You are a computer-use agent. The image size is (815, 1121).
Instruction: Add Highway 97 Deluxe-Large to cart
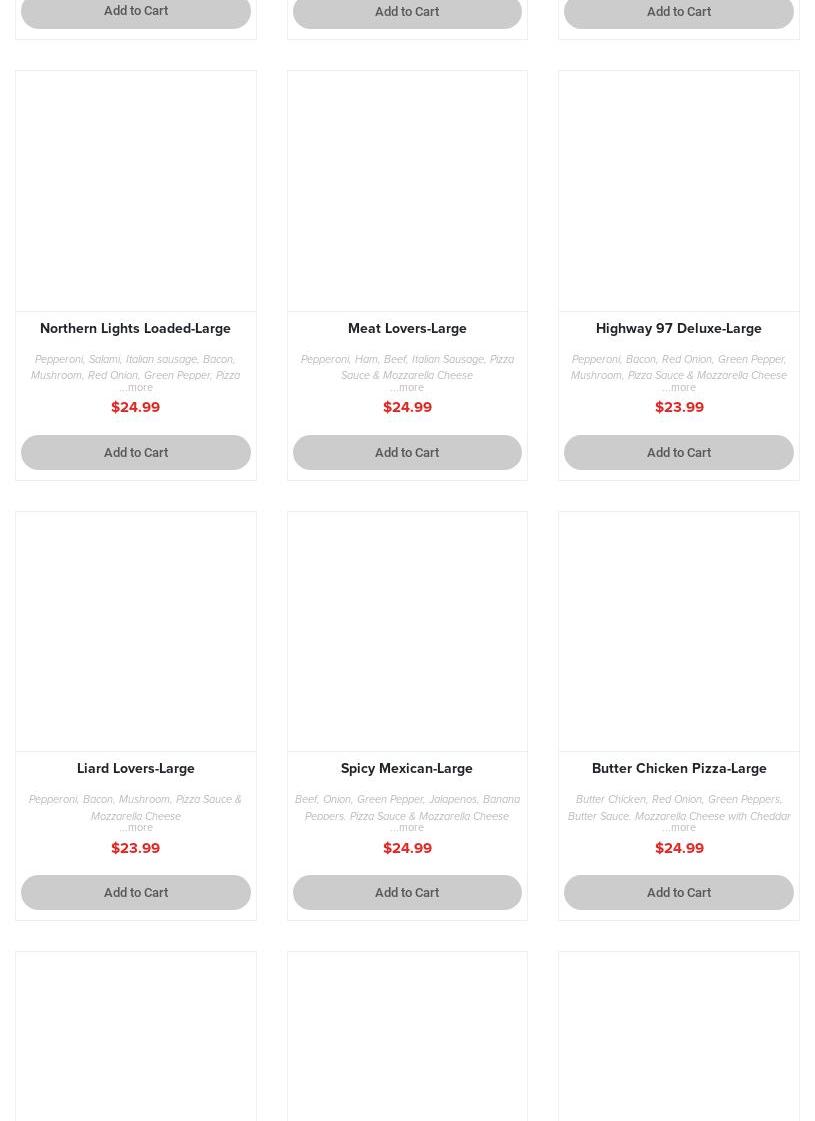coord(678,452)
